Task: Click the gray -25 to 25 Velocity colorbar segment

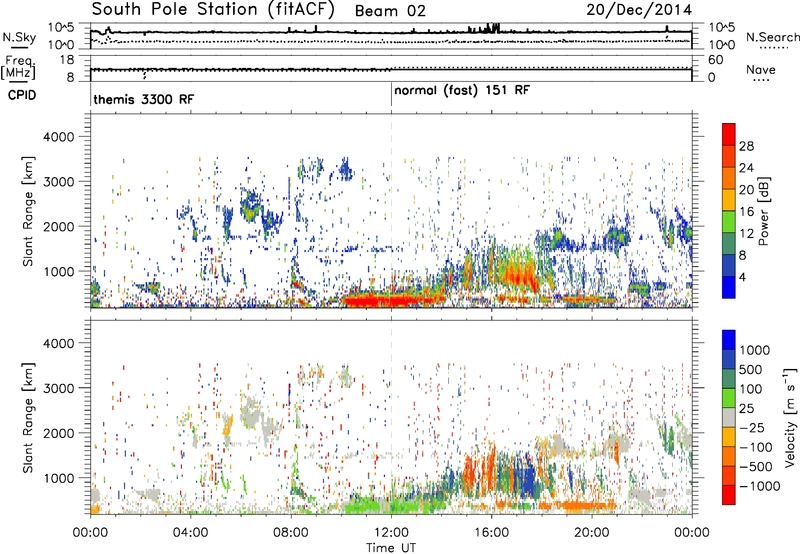Action: [x=729, y=417]
